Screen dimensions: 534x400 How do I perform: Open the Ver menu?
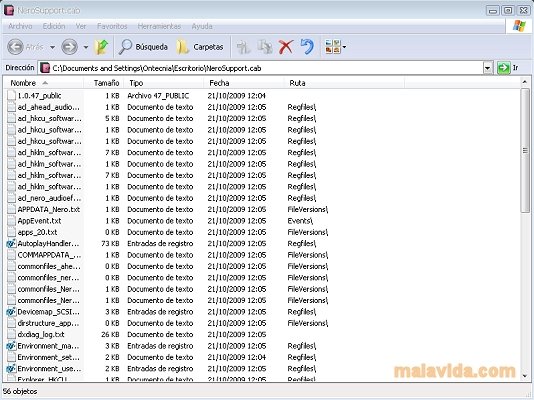pos(81,26)
